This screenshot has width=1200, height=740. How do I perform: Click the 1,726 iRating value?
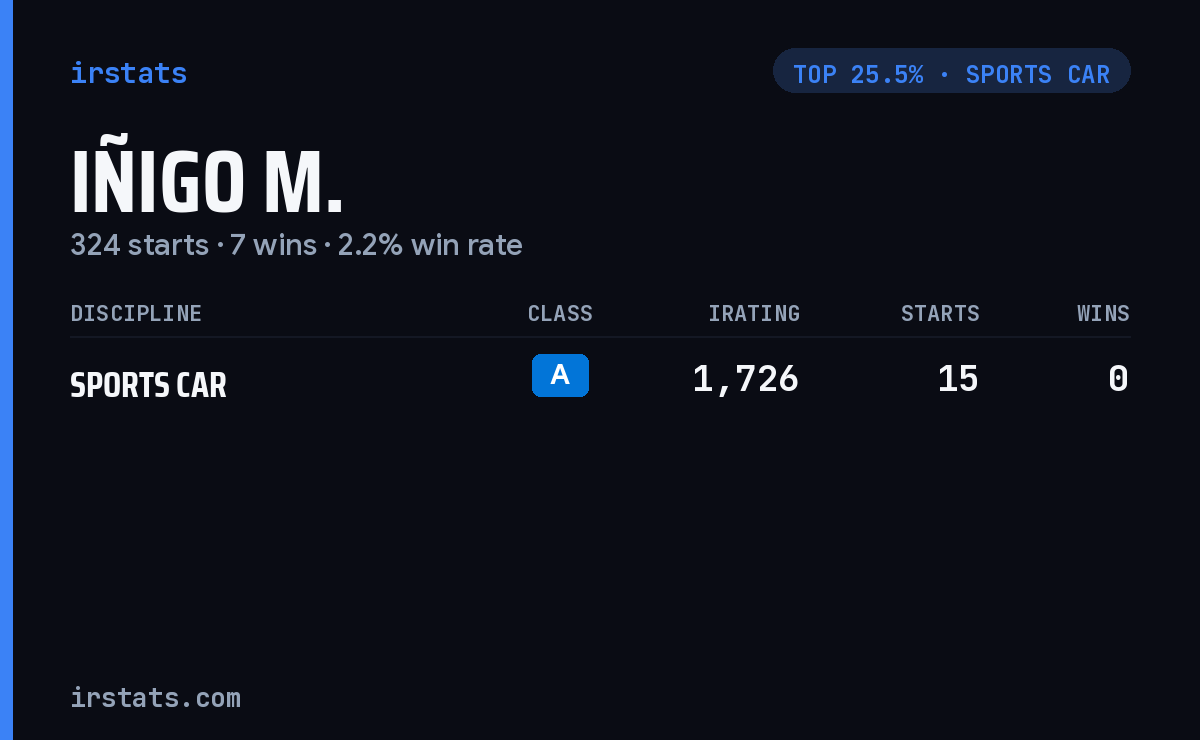pos(746,379)
